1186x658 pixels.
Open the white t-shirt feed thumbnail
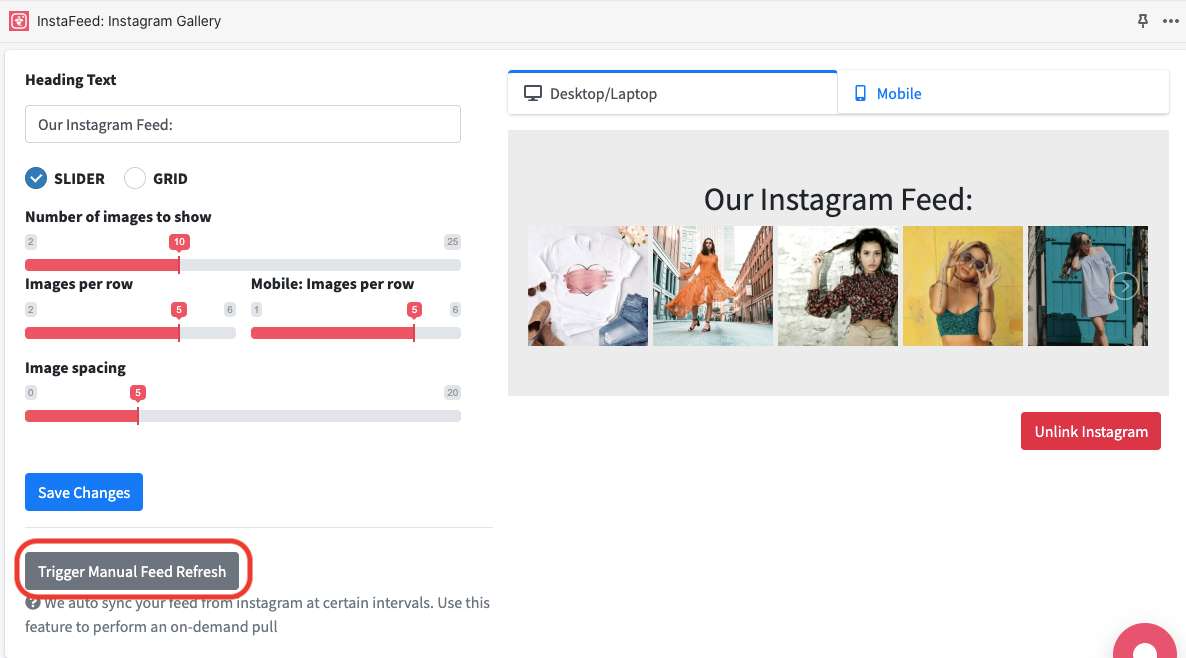pos(588,286)
